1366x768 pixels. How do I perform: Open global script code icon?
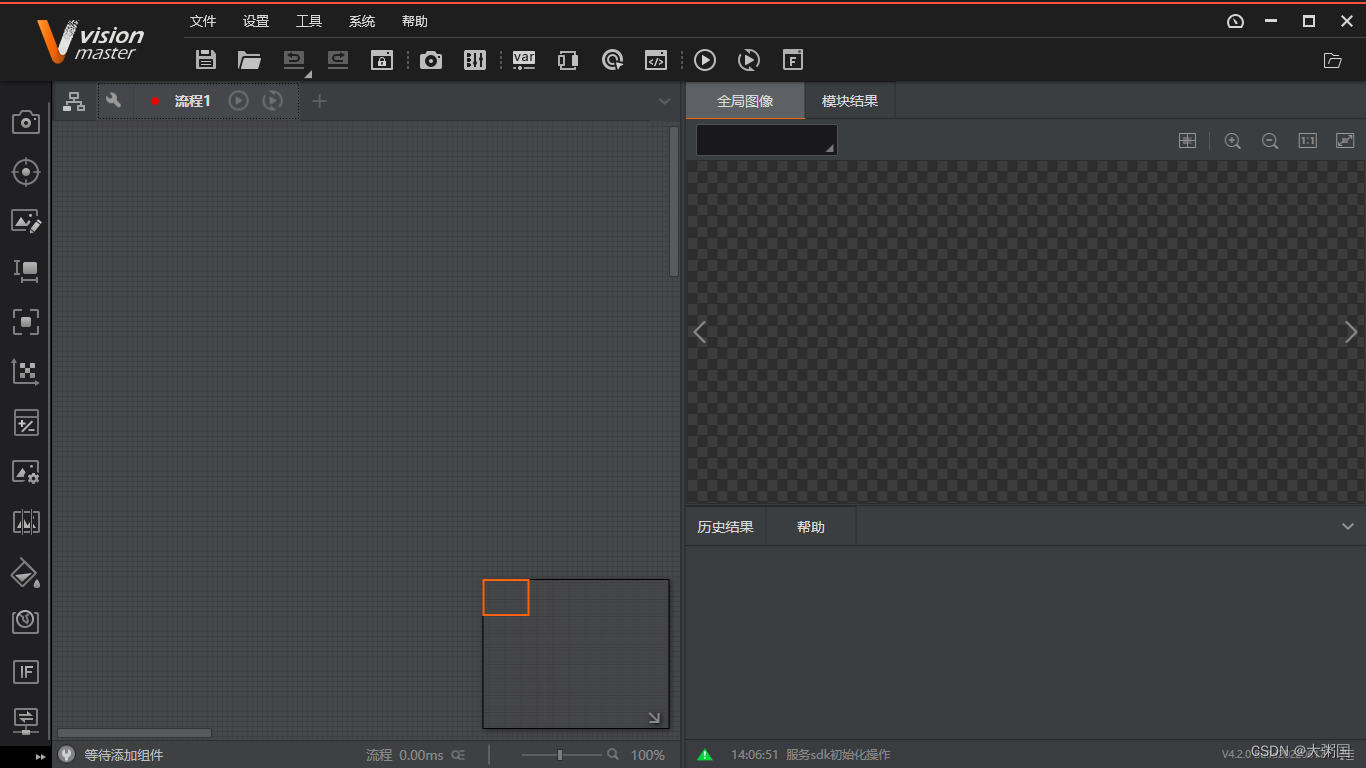tap(655, 60)
